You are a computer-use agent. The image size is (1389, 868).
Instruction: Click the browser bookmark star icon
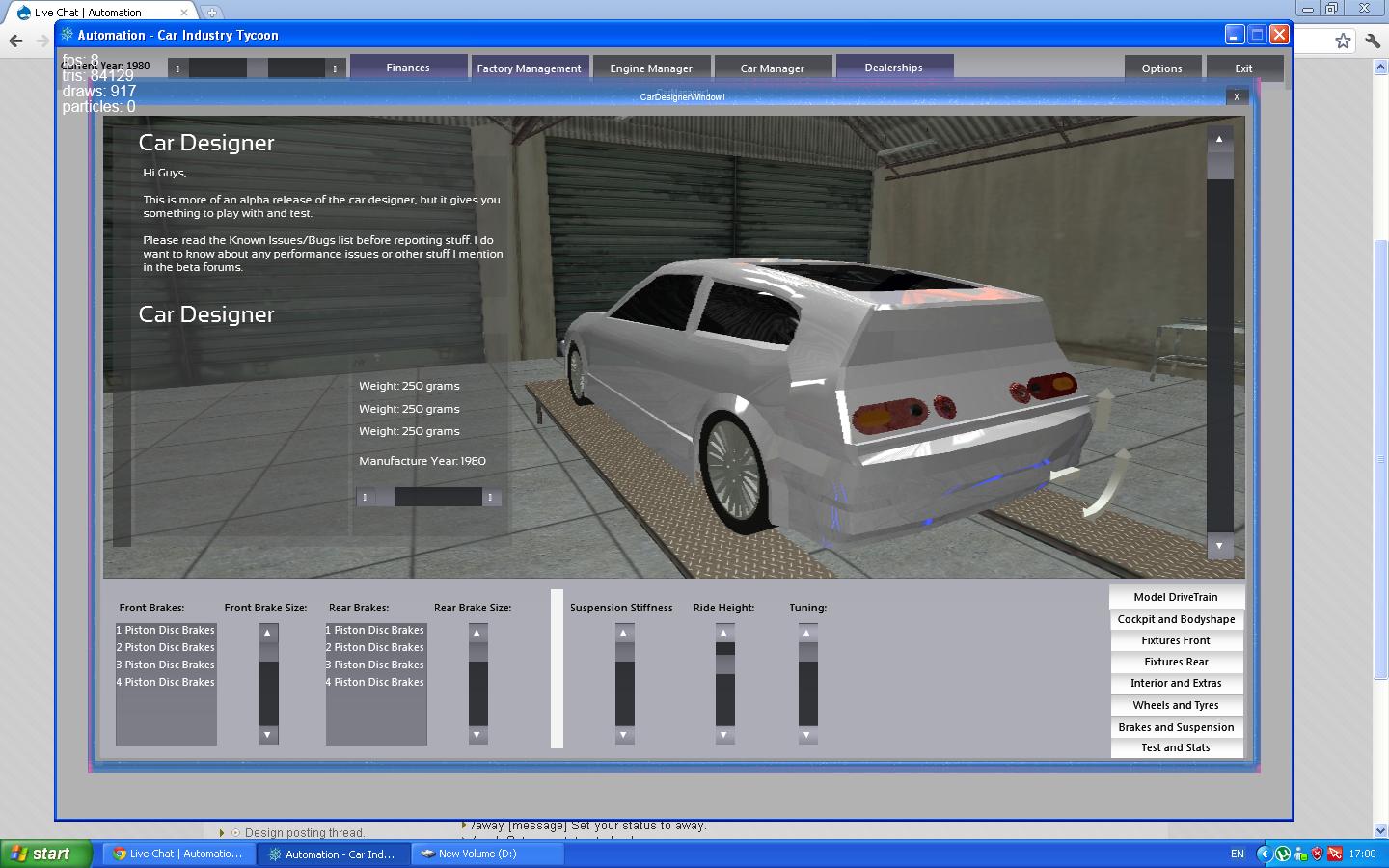click(x=1343, y=41)
